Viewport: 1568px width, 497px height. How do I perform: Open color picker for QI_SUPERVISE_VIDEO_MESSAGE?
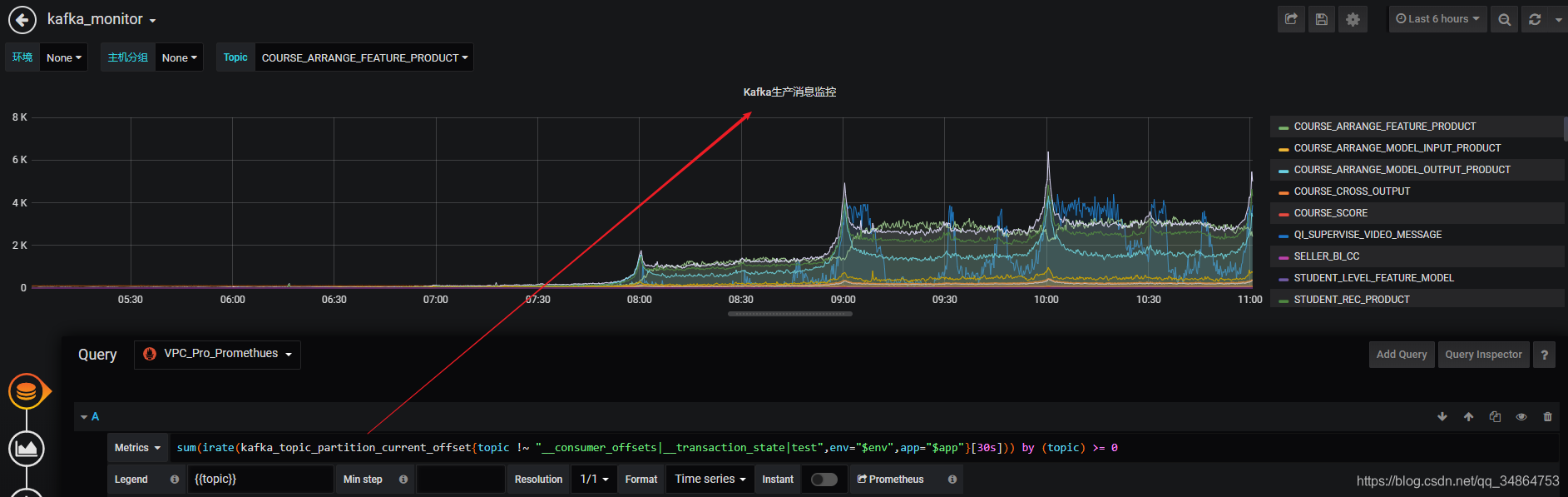tap(1284, 236)
